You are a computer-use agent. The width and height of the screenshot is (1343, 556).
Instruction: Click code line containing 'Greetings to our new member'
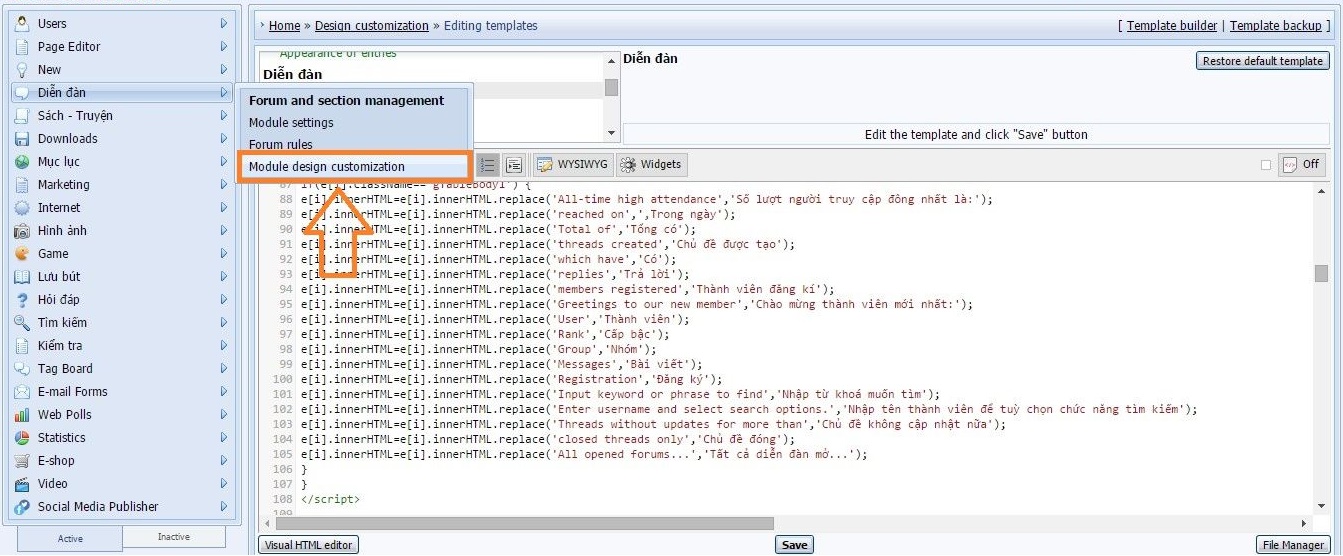[636, 304]
